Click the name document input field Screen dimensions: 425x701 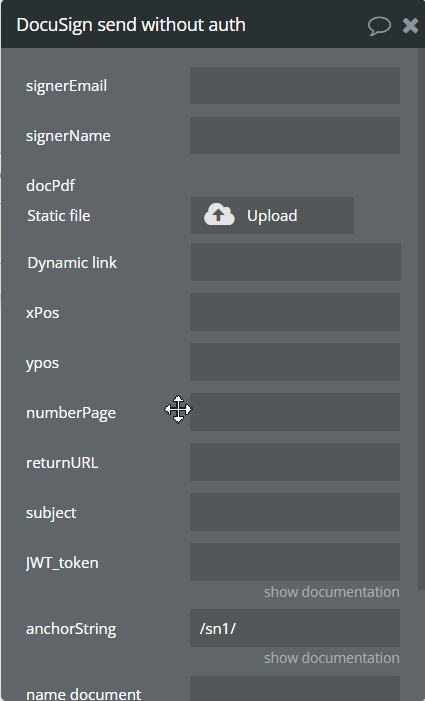coord(295,688)
